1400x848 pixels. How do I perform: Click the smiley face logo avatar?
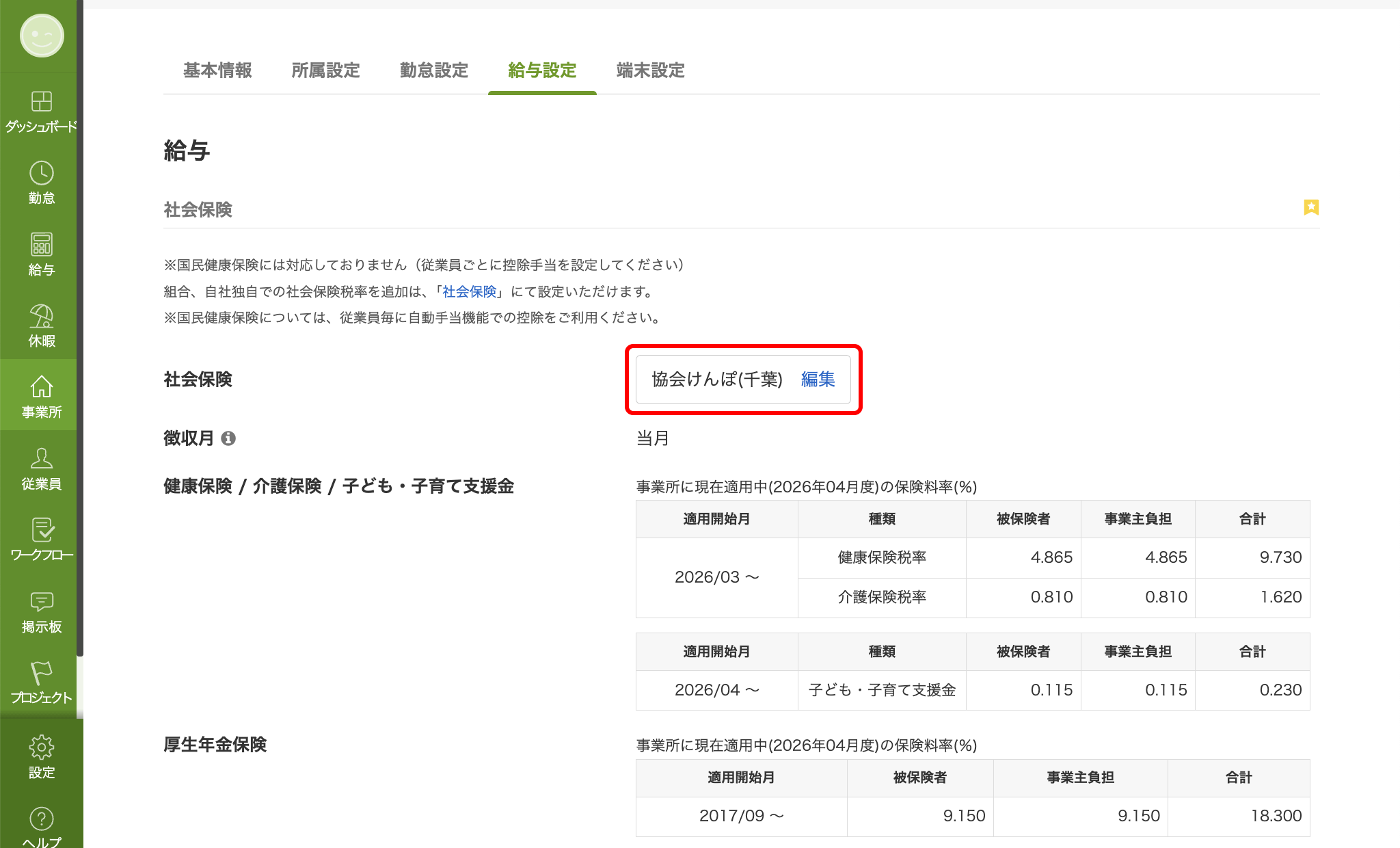tap(42, 36)
